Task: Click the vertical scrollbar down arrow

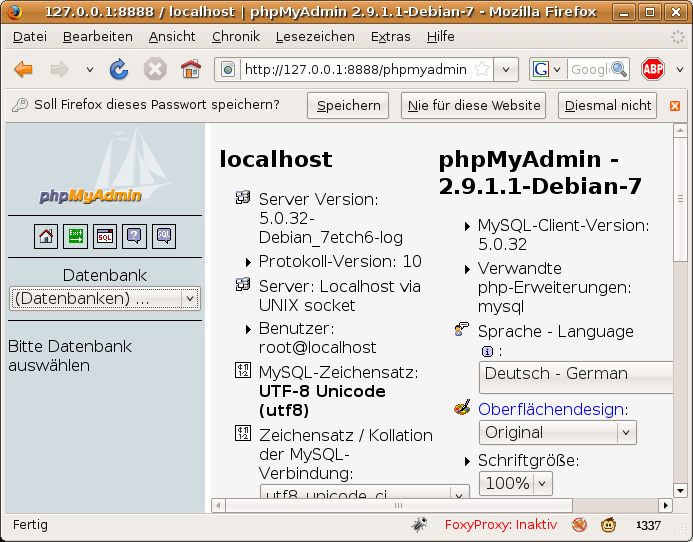Action: click(x=680, y=490)
